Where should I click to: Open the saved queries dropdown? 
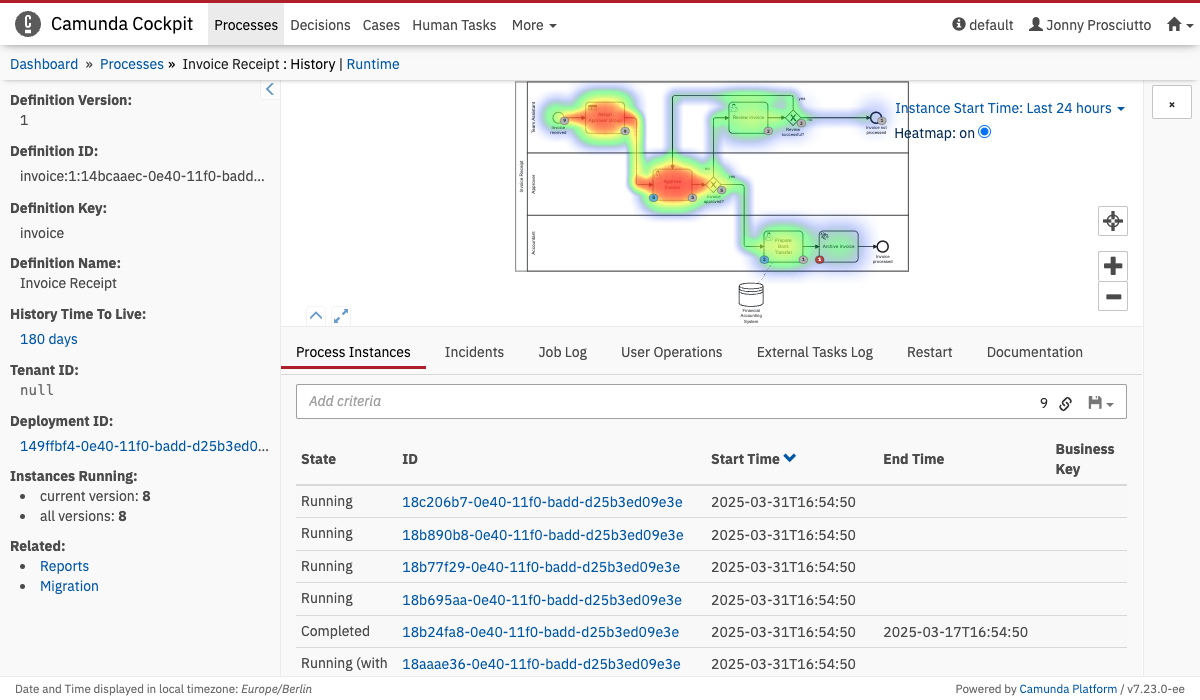tap(1101, 403)
